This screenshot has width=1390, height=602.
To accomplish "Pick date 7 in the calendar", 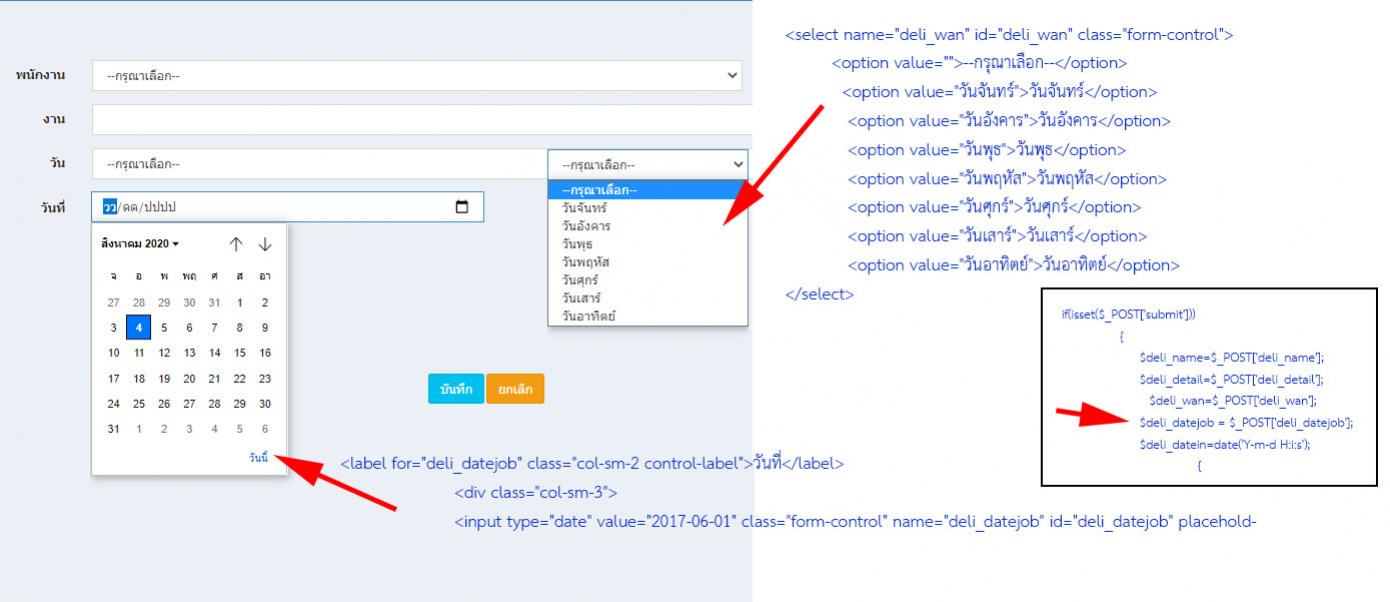I will pos(214,327).
